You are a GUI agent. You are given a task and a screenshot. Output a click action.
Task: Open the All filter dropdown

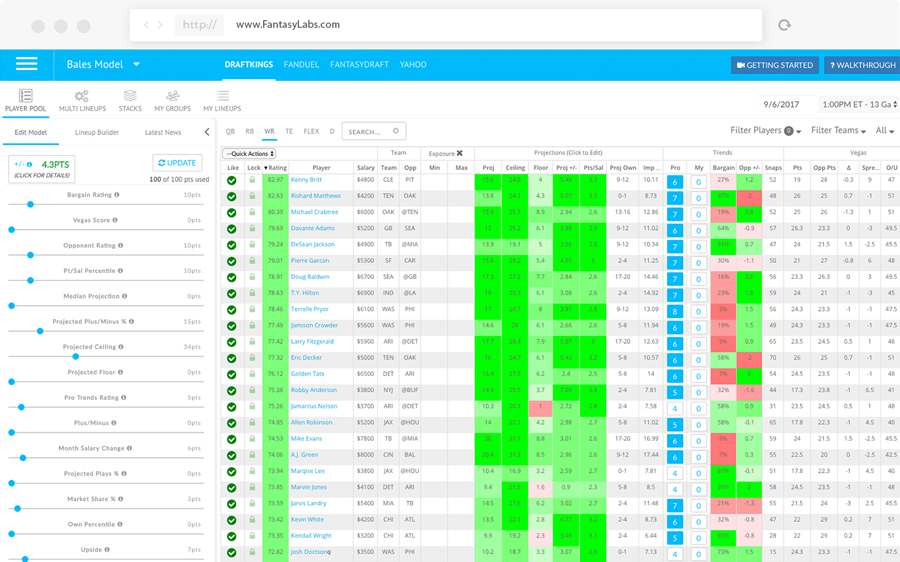[x=885, y=130]
